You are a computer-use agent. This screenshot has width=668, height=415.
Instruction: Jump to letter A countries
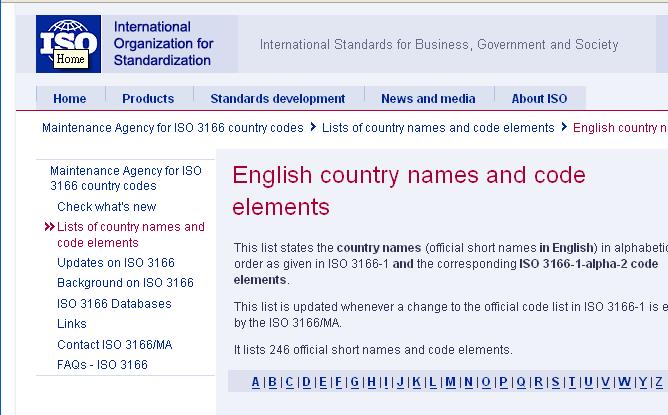(256, 382)
